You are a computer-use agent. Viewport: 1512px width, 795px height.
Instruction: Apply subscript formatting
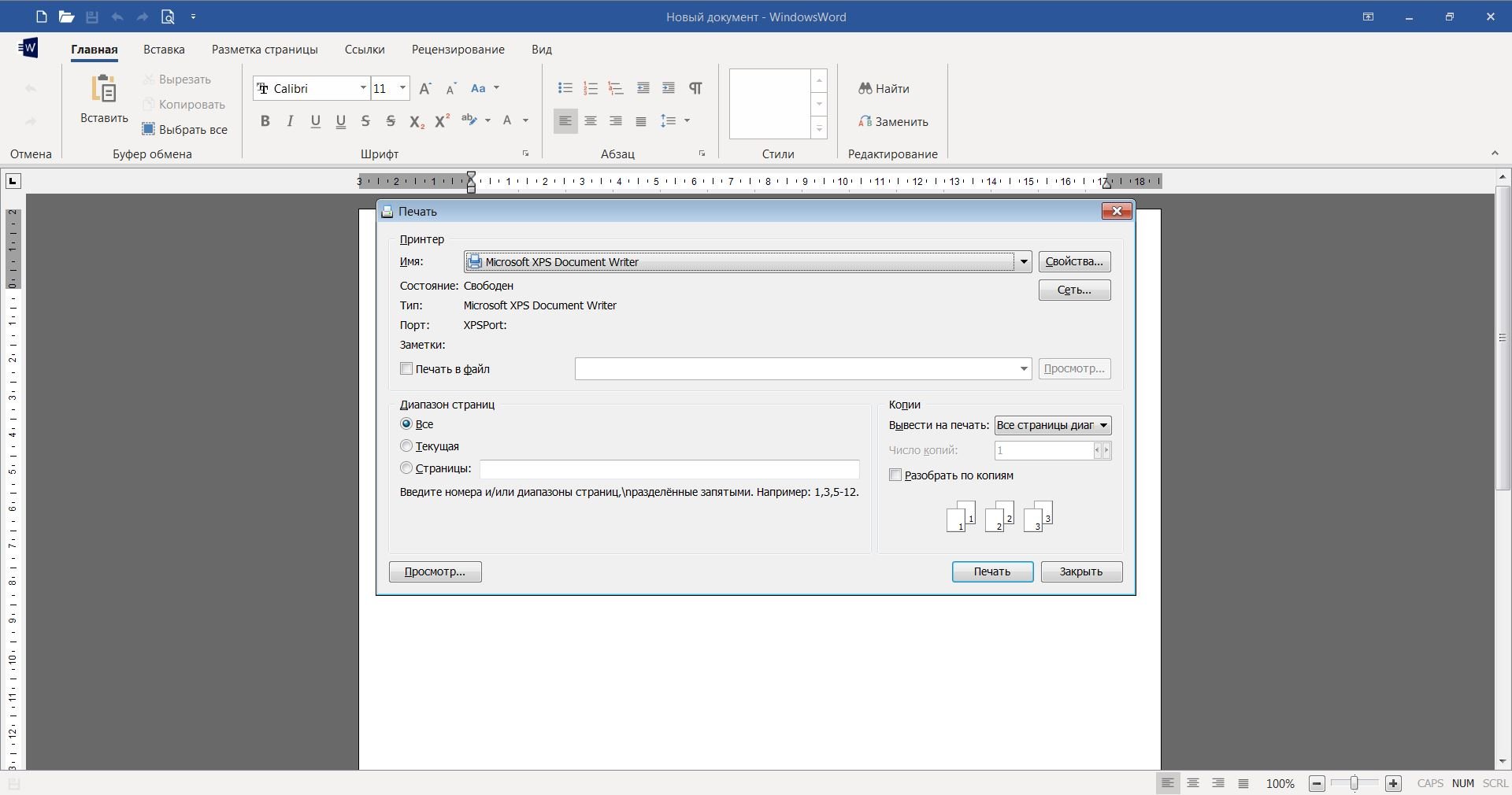coord(417,120)
